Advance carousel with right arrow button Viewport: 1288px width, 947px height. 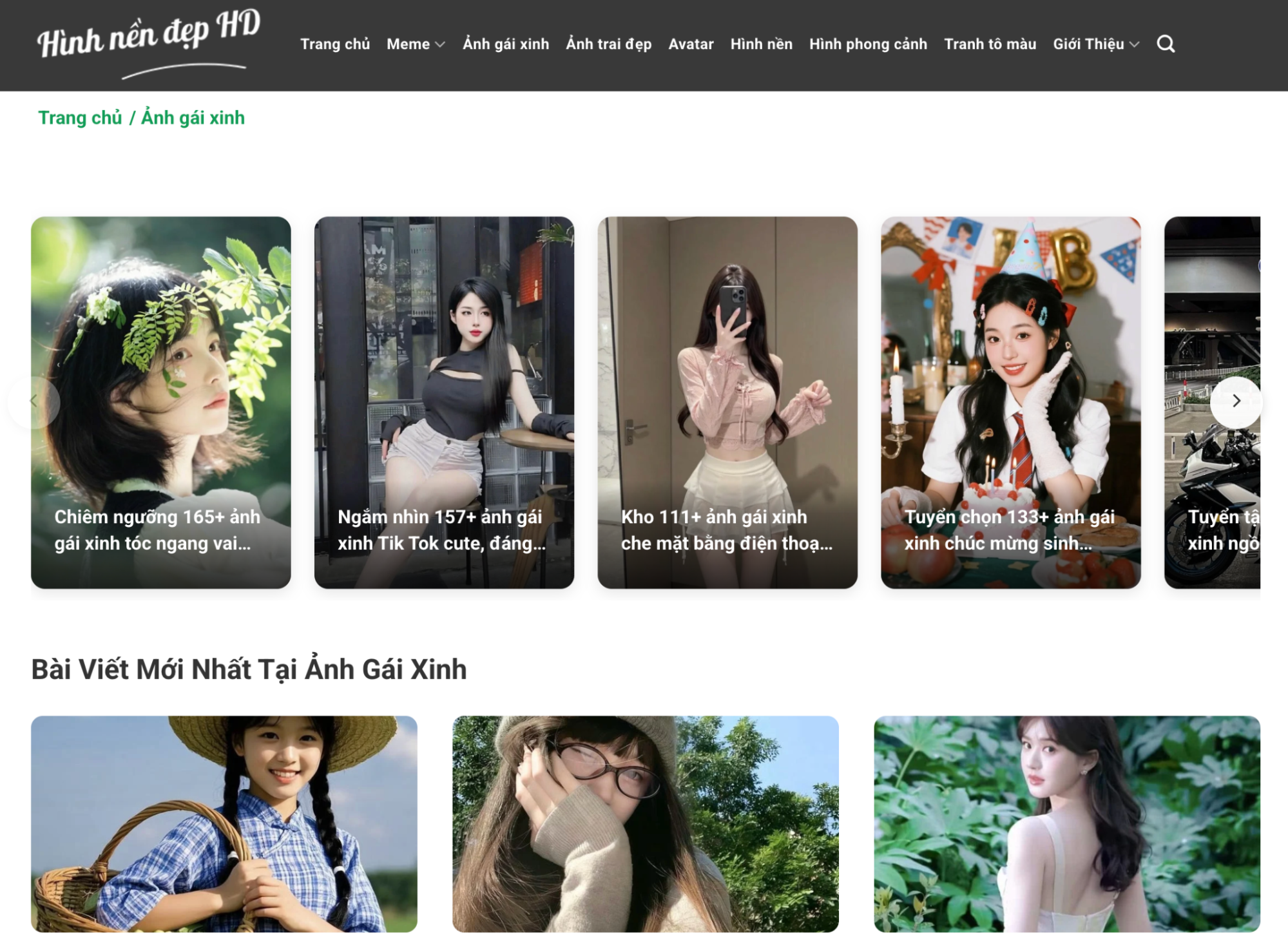[1235, 401]
